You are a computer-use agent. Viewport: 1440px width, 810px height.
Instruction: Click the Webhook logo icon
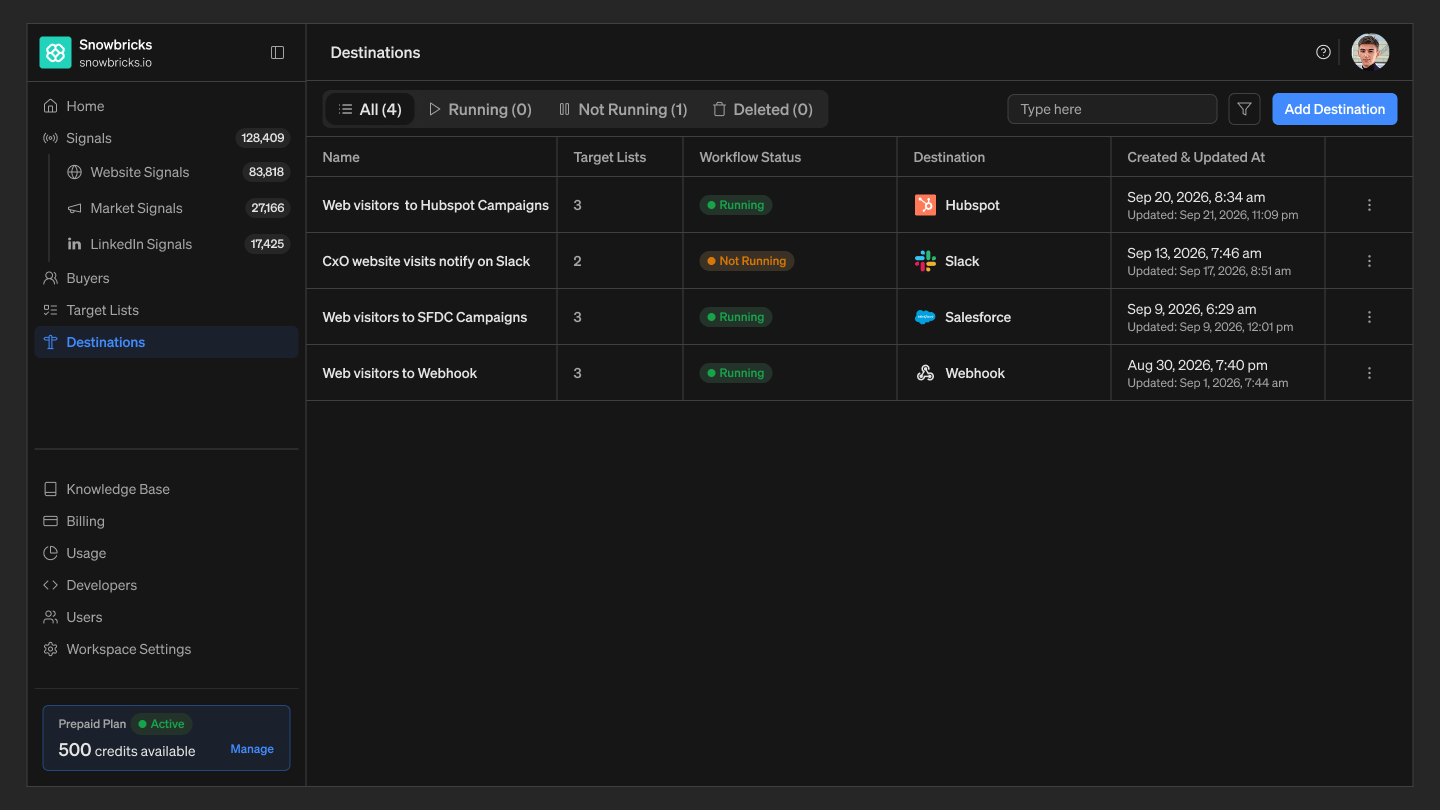pos(925,373)
